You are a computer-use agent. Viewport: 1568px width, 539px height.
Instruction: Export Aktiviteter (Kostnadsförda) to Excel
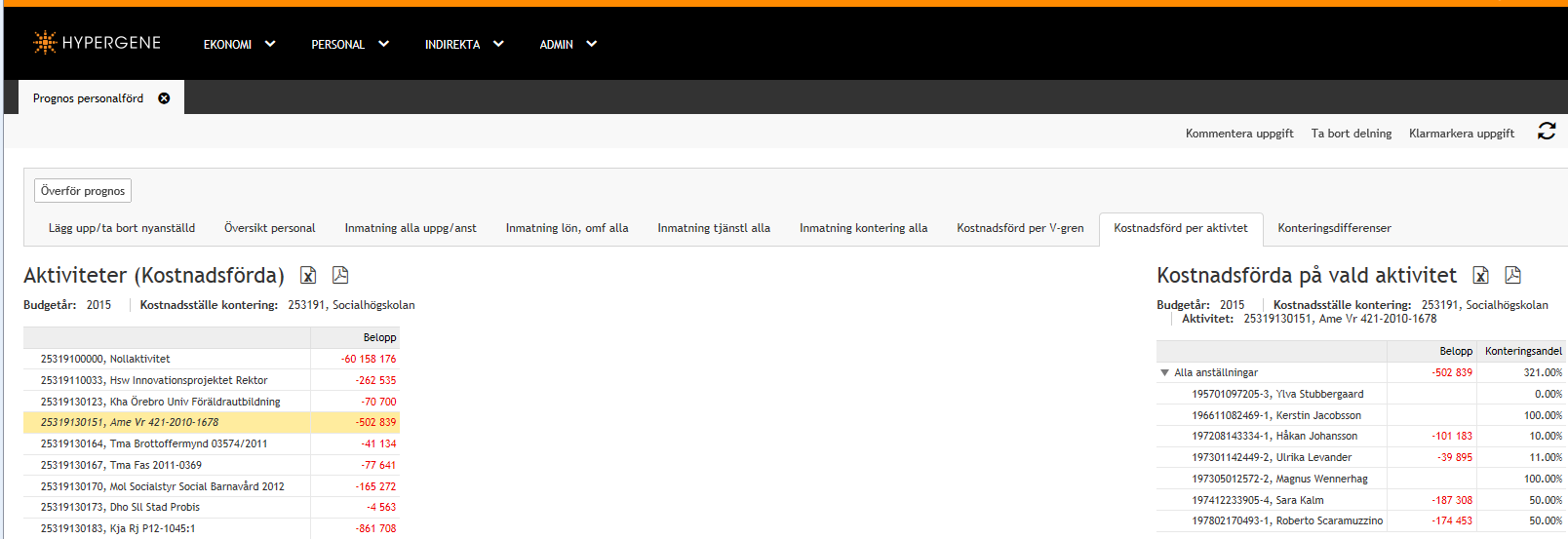click(308, 275)
